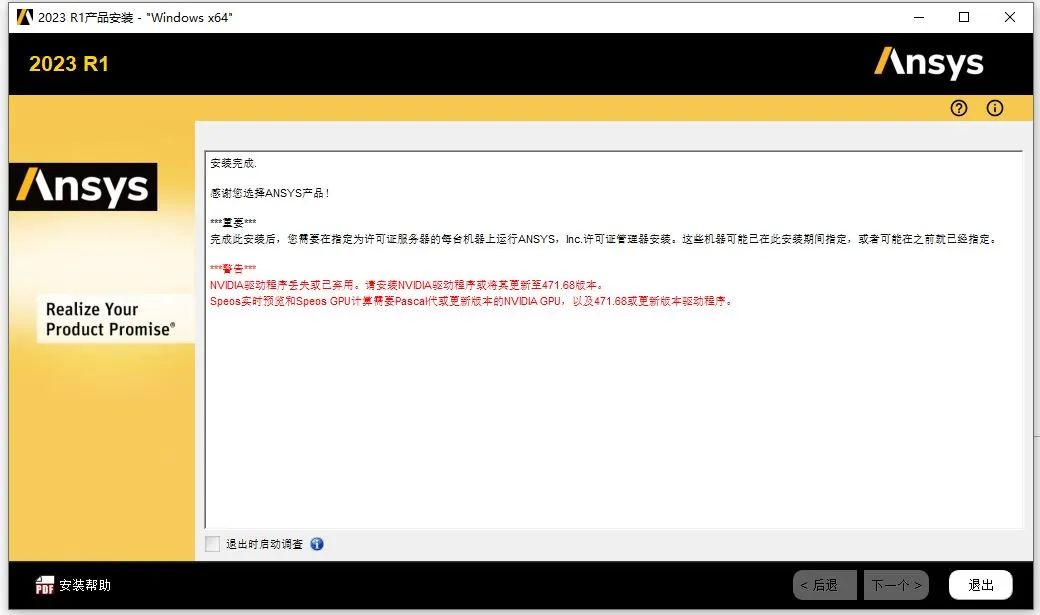
Task: Maximize the installer window
Action: (x=964, y=17)
